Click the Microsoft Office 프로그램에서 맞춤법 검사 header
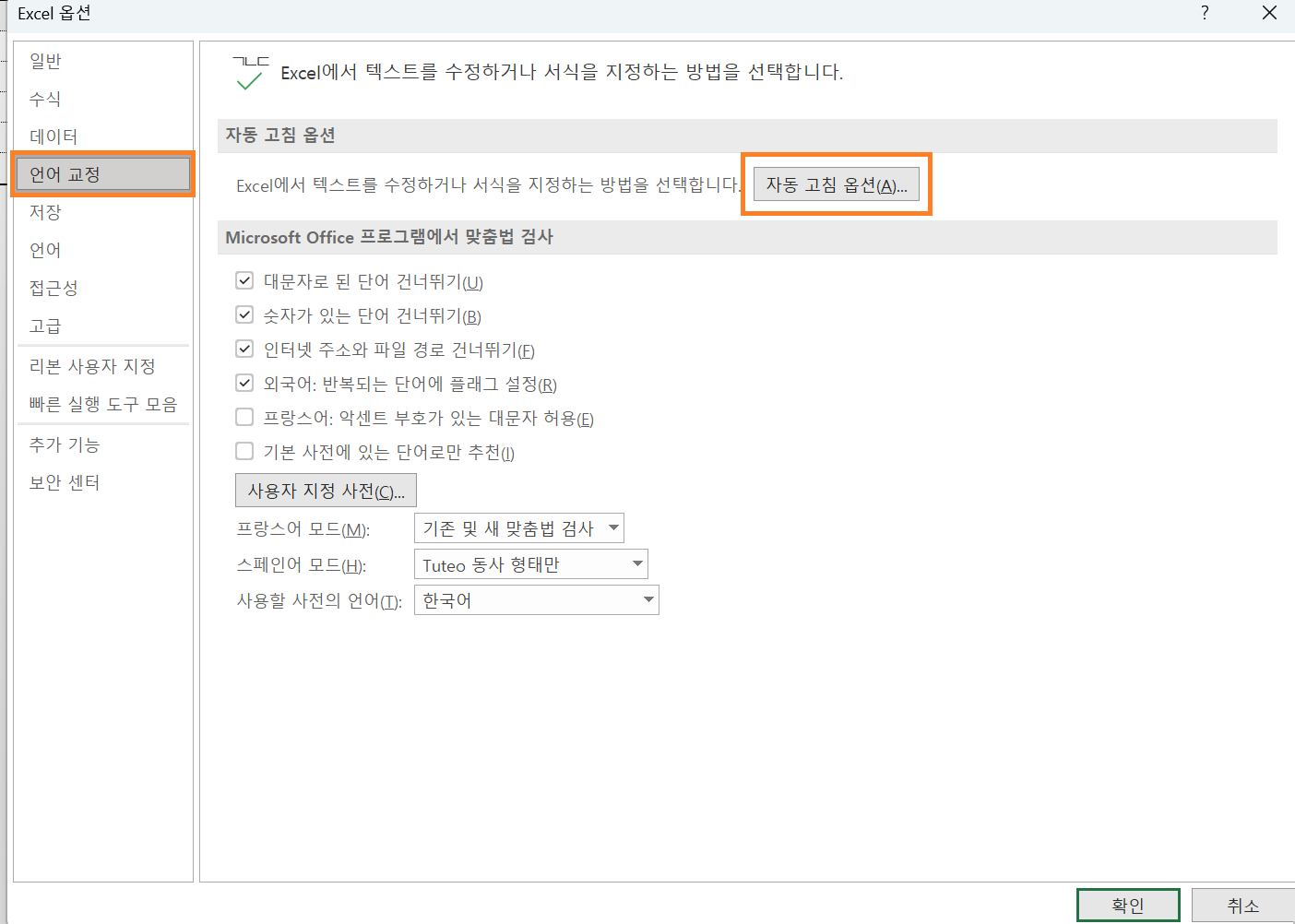 point(747,237)
